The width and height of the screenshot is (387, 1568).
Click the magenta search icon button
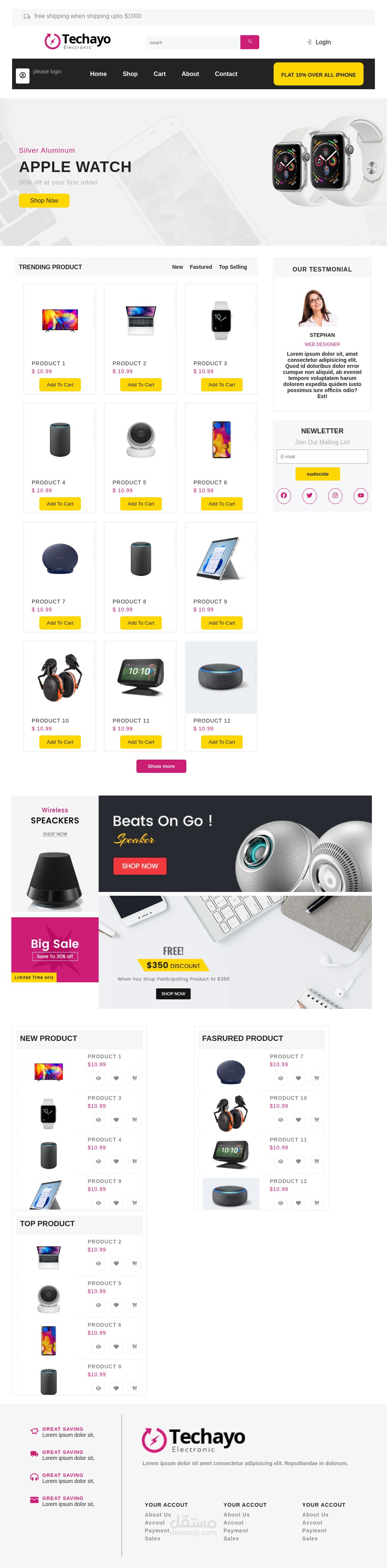click(x=249, y=42)
